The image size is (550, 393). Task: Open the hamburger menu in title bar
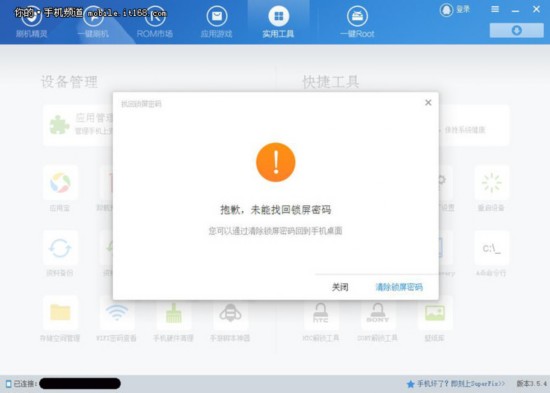click(x=495, y=9)
